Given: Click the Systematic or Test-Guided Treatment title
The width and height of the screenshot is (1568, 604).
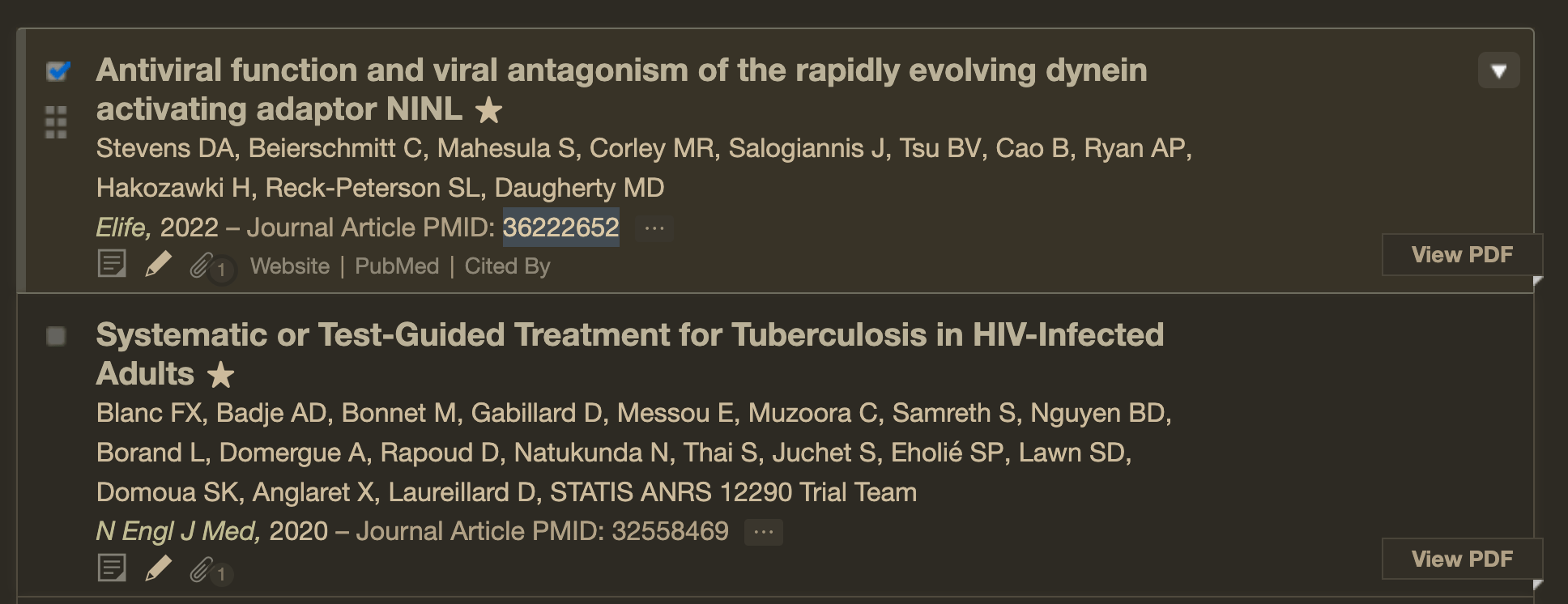Looking at the screenshot, I should 629,335.
